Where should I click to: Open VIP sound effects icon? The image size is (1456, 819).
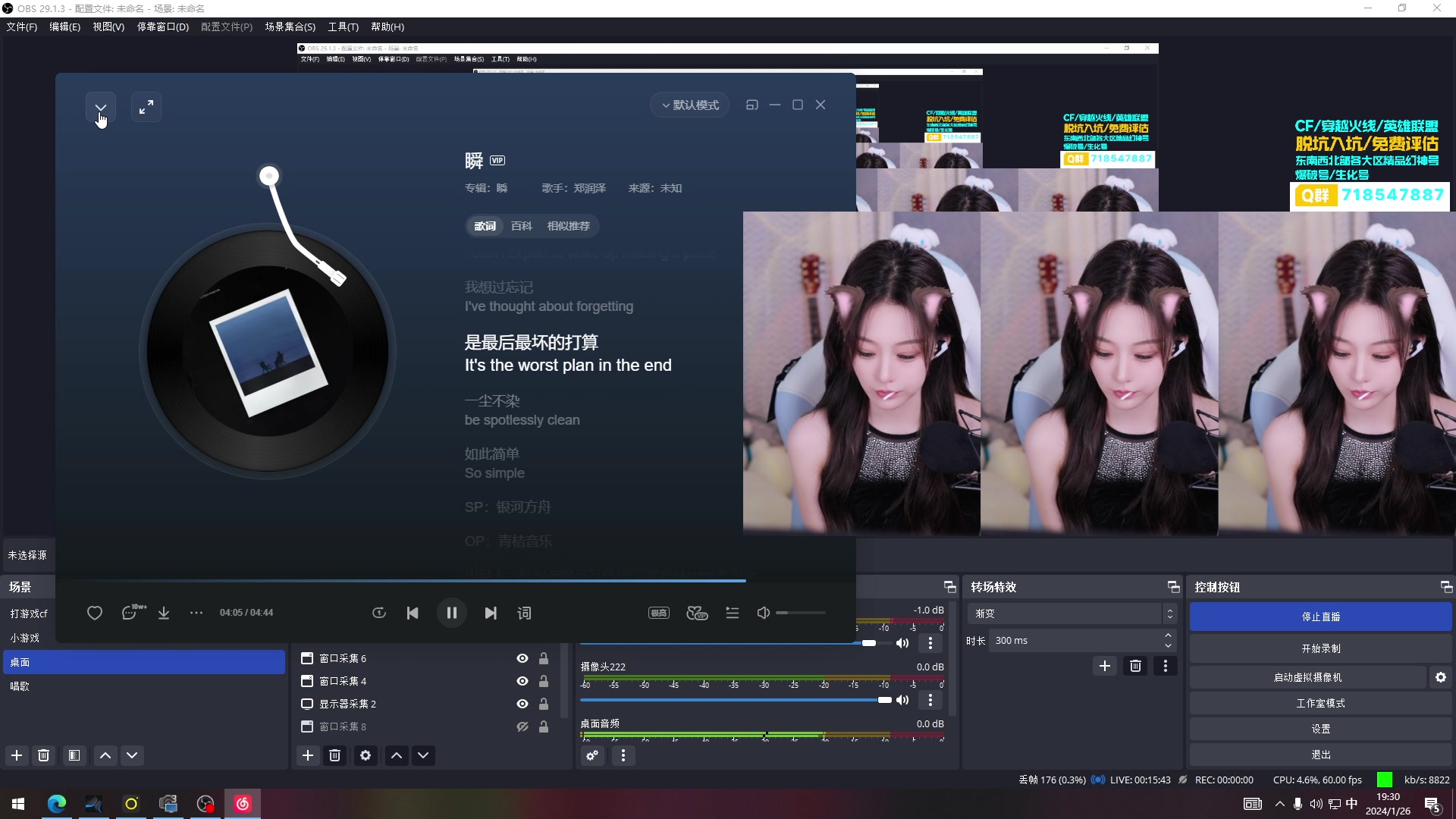coord(697,613)
